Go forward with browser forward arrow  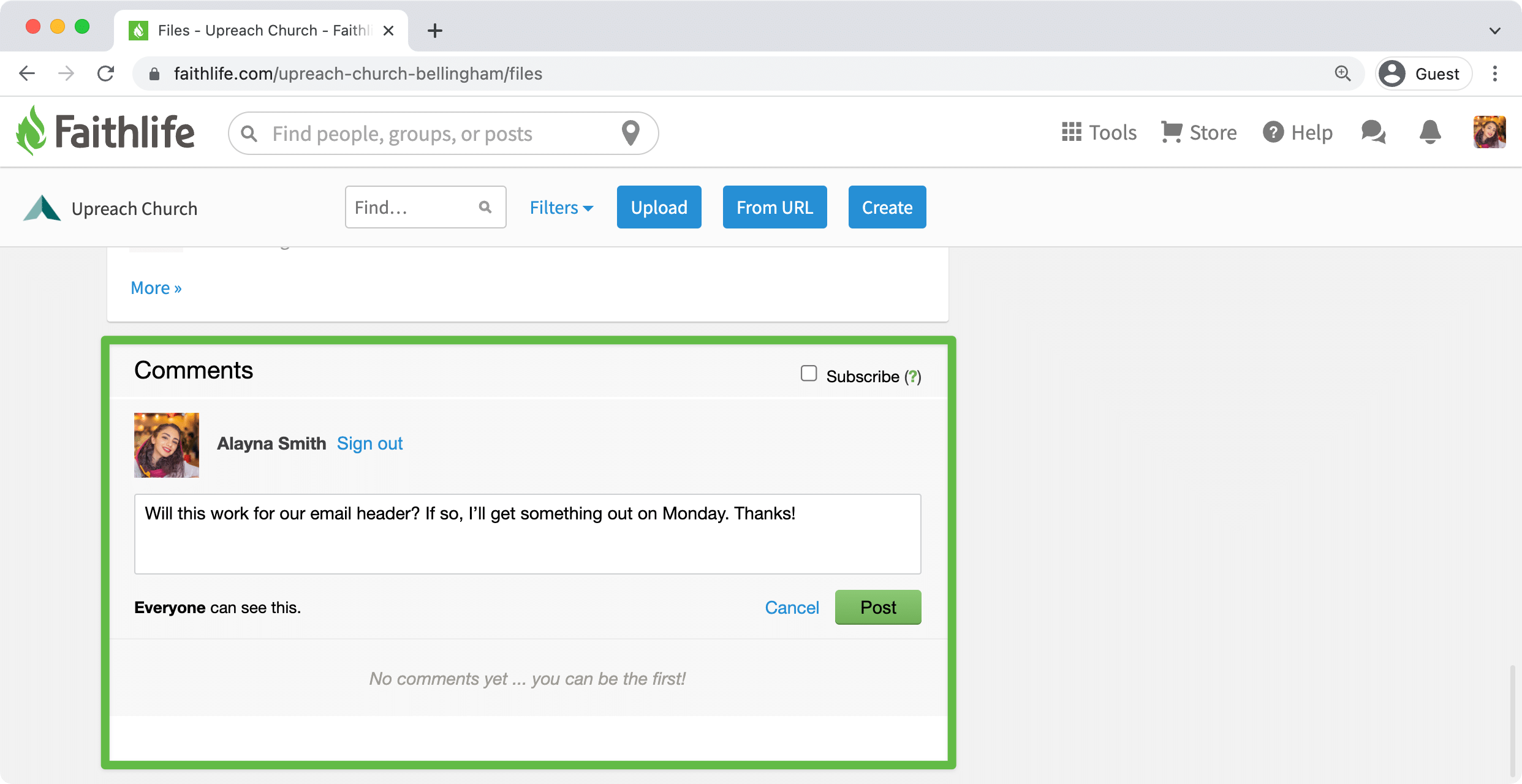[66, 73]
